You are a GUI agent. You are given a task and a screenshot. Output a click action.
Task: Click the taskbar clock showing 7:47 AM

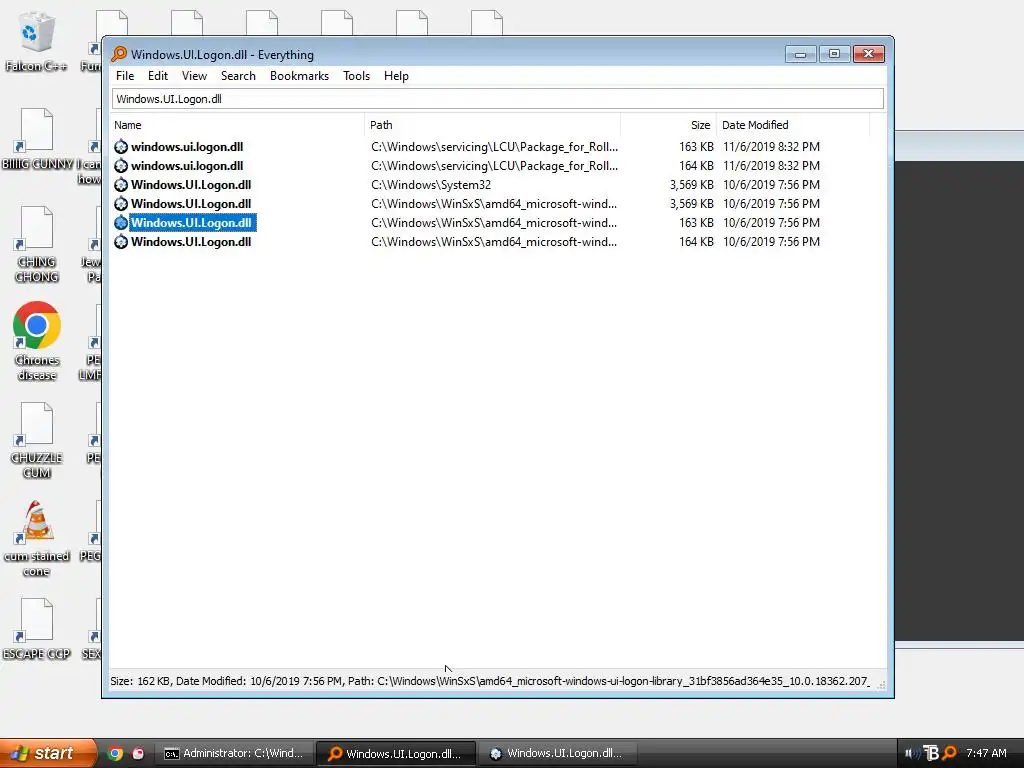click(986, 753)
